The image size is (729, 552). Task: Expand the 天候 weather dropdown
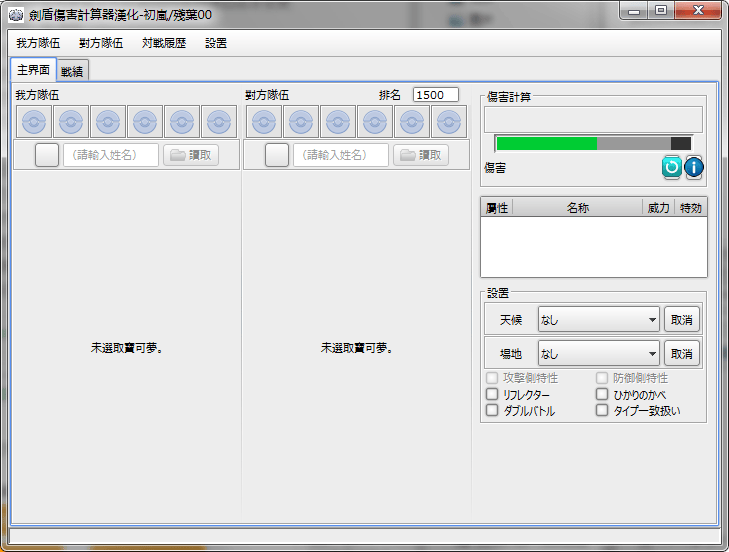(598, 320)
